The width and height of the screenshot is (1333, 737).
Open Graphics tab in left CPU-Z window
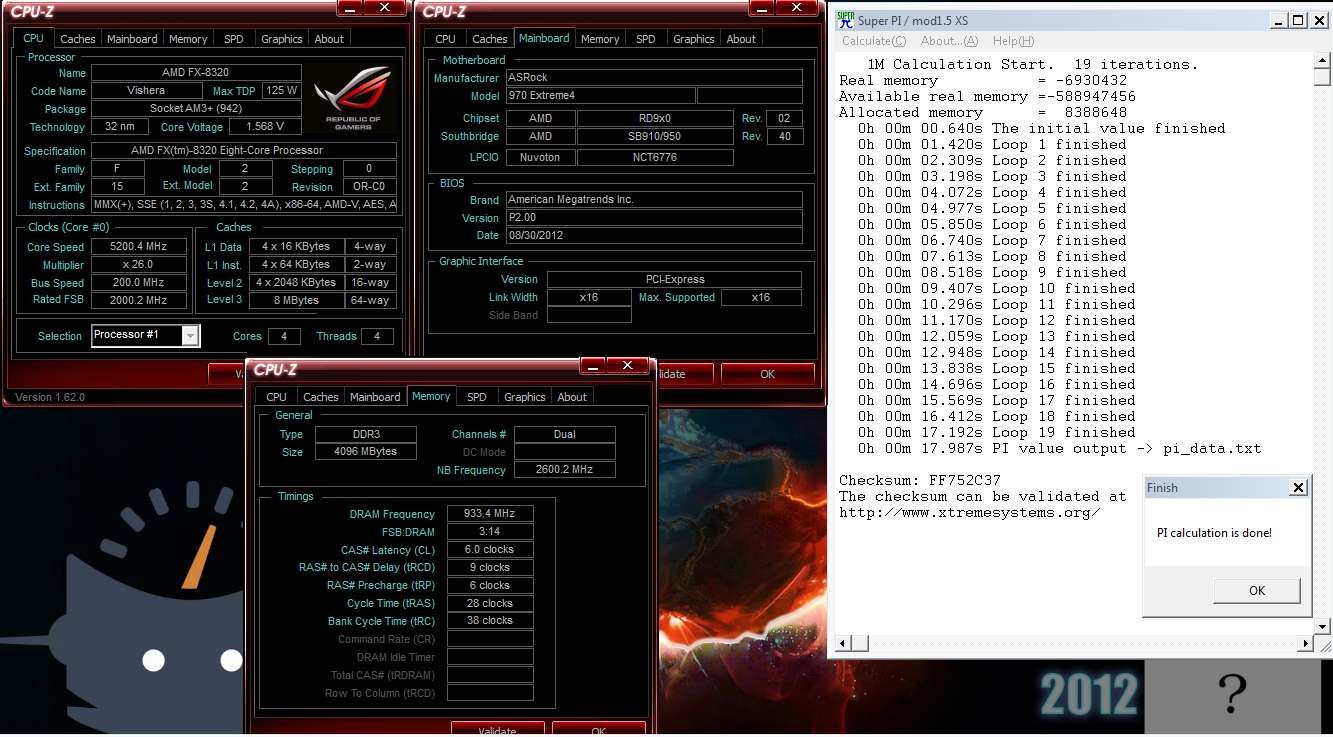pos(281,39)
